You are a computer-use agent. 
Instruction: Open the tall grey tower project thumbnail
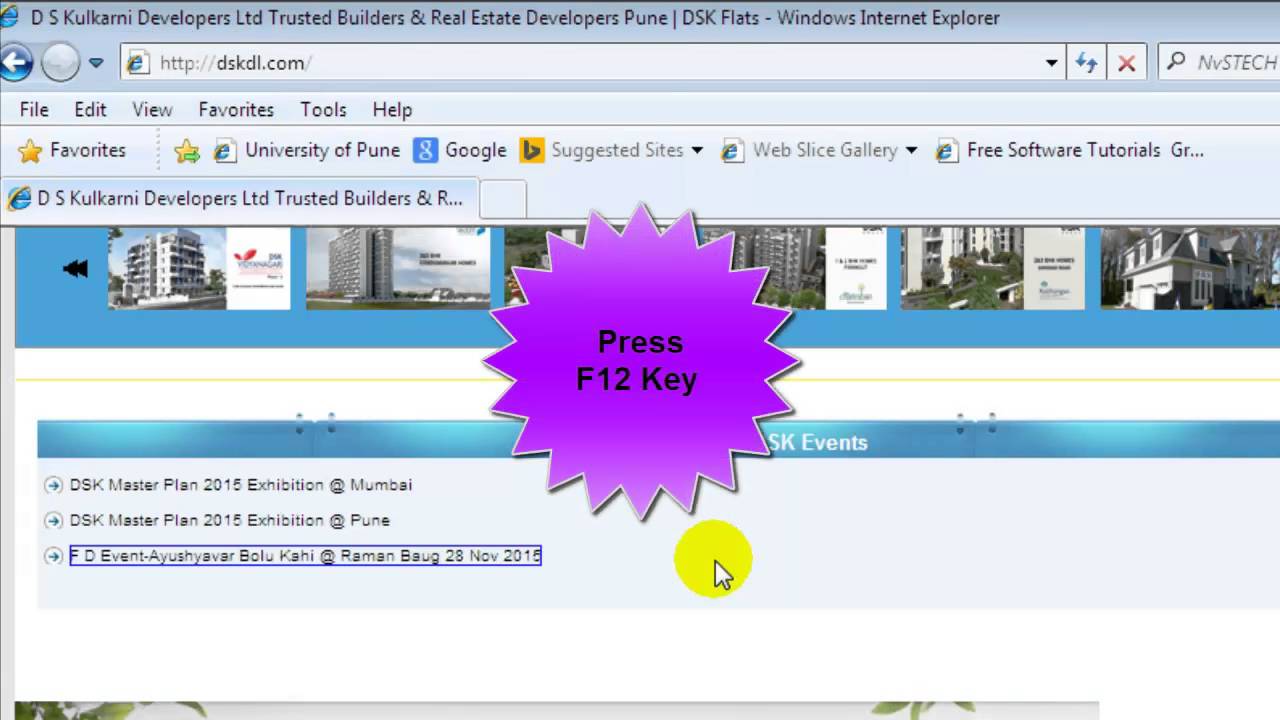[398, 268]
